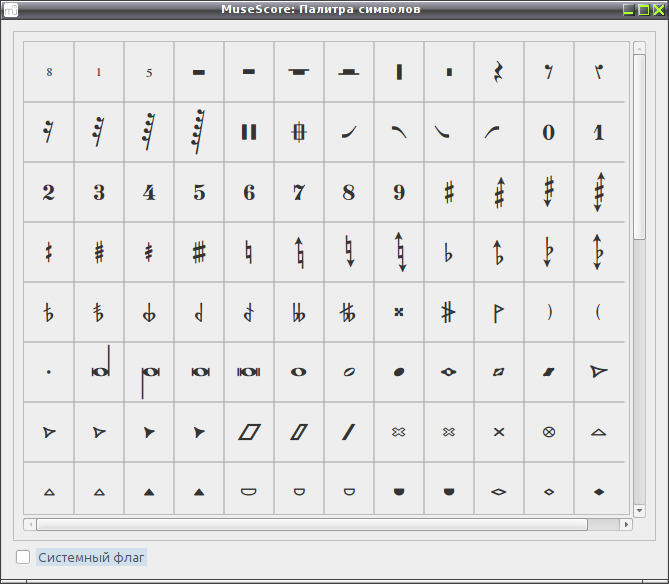This screenshot has height=584, width=669.
Task: Click the horizontal scrollbar right arrow
Action: (x=626, y=524)
